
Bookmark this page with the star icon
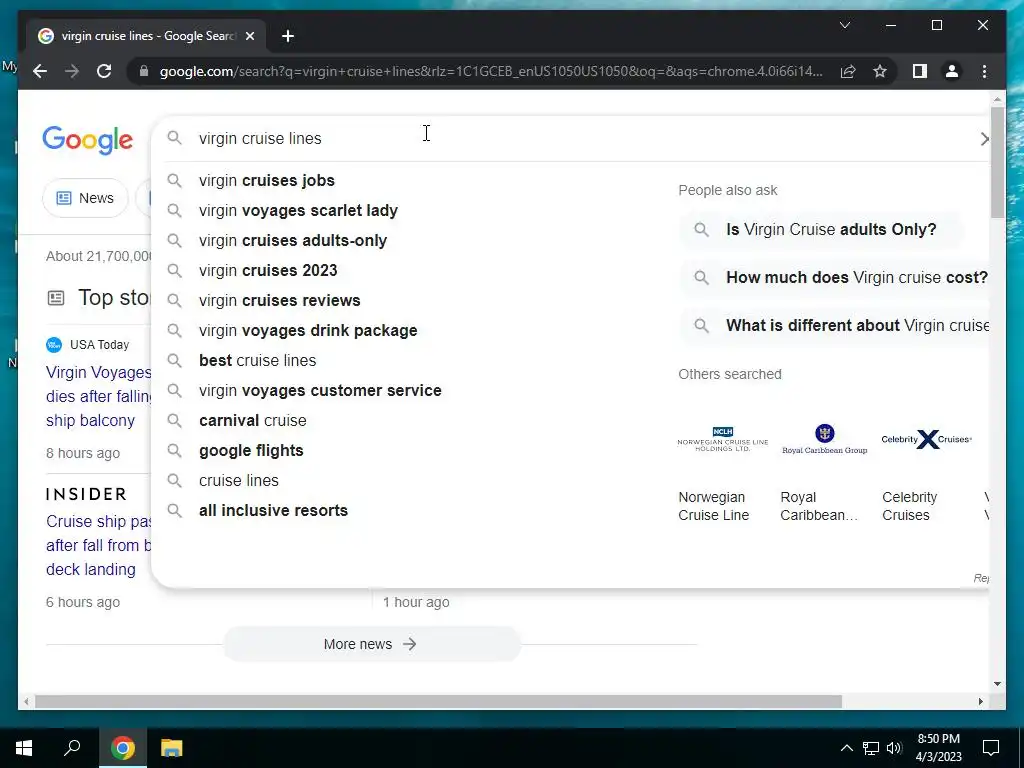tap(880, 71)
